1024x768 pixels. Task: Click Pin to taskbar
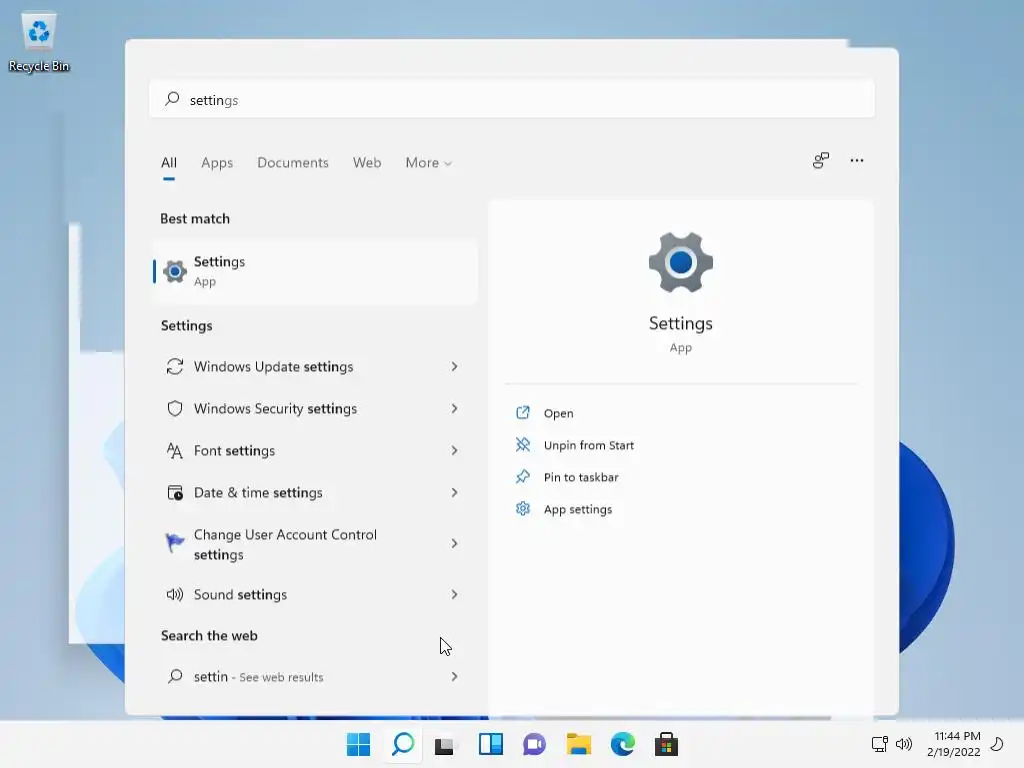point(581,477)
